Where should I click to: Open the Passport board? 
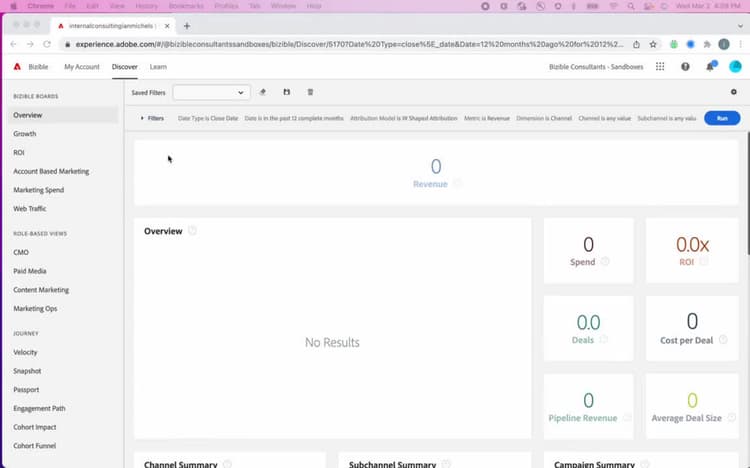pos(26,390)
